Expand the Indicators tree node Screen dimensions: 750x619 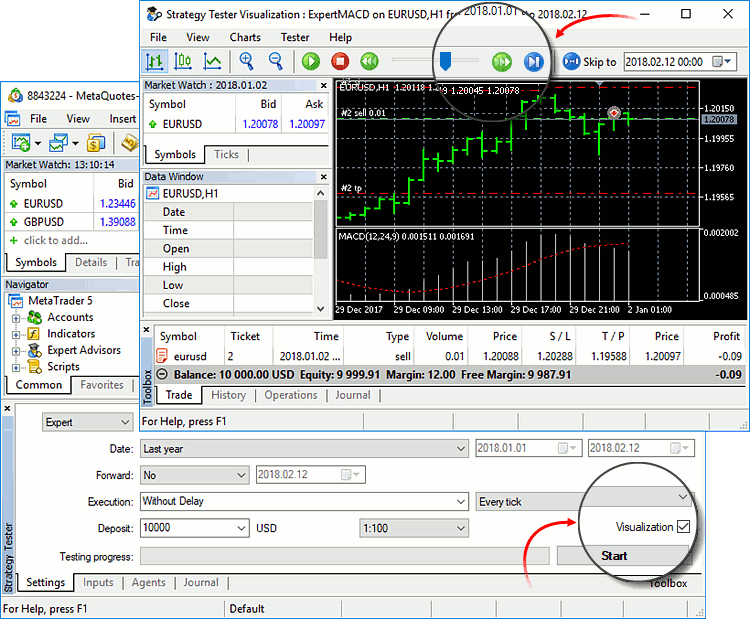click(16, 334)
